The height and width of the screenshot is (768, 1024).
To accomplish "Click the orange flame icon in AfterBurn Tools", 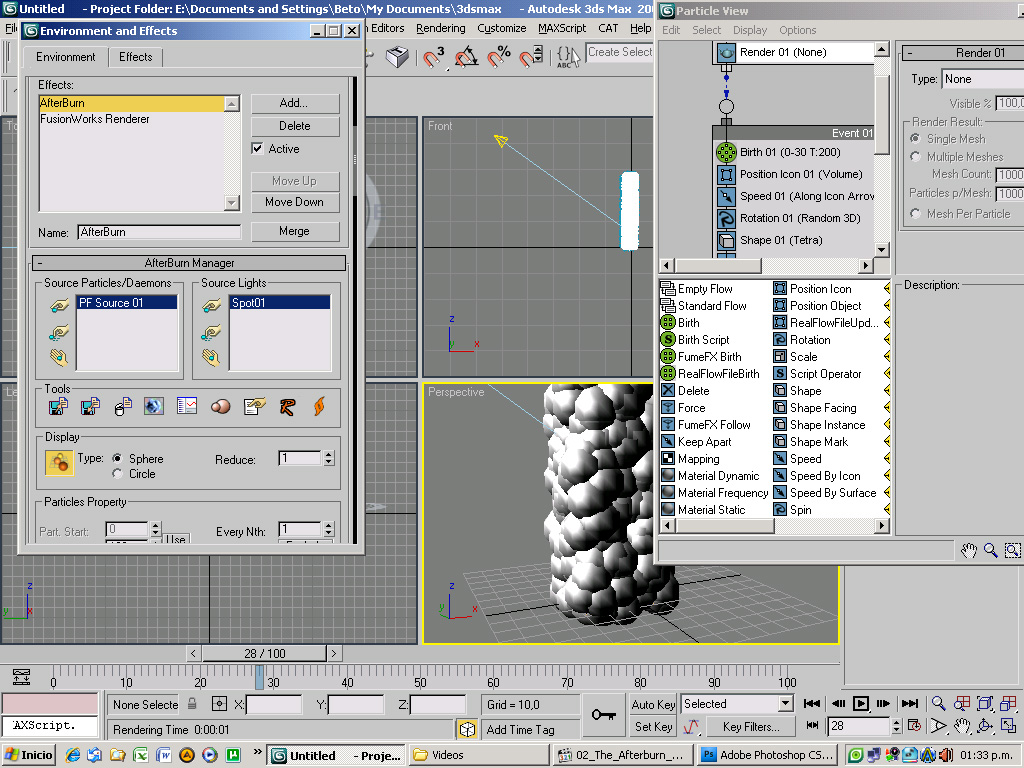I will [319, 407].
